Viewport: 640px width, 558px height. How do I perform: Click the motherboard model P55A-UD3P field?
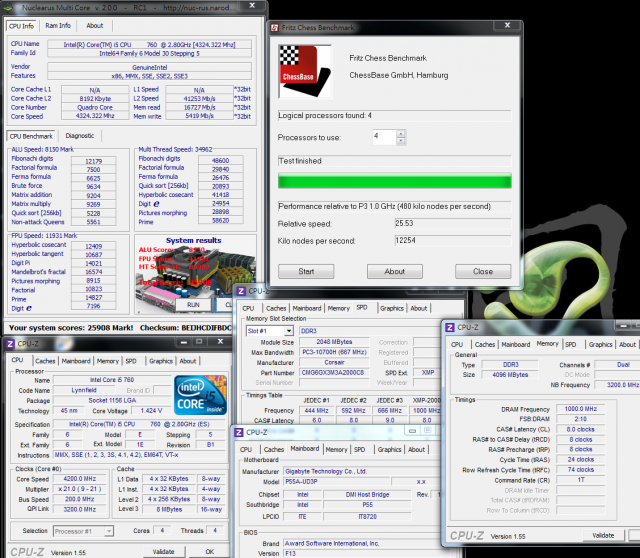click(335, 481)
